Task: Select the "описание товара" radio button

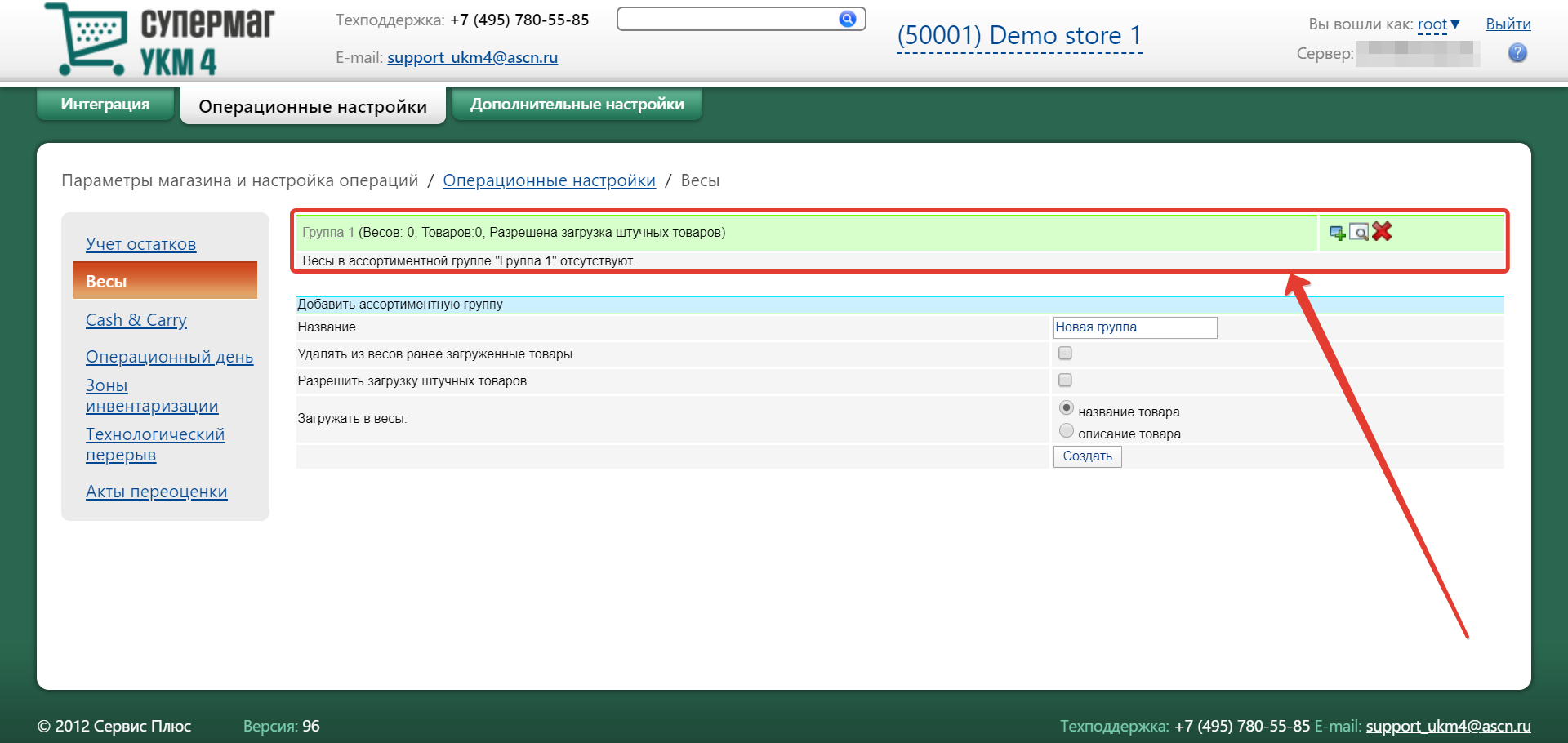Action: [1067, 431]
